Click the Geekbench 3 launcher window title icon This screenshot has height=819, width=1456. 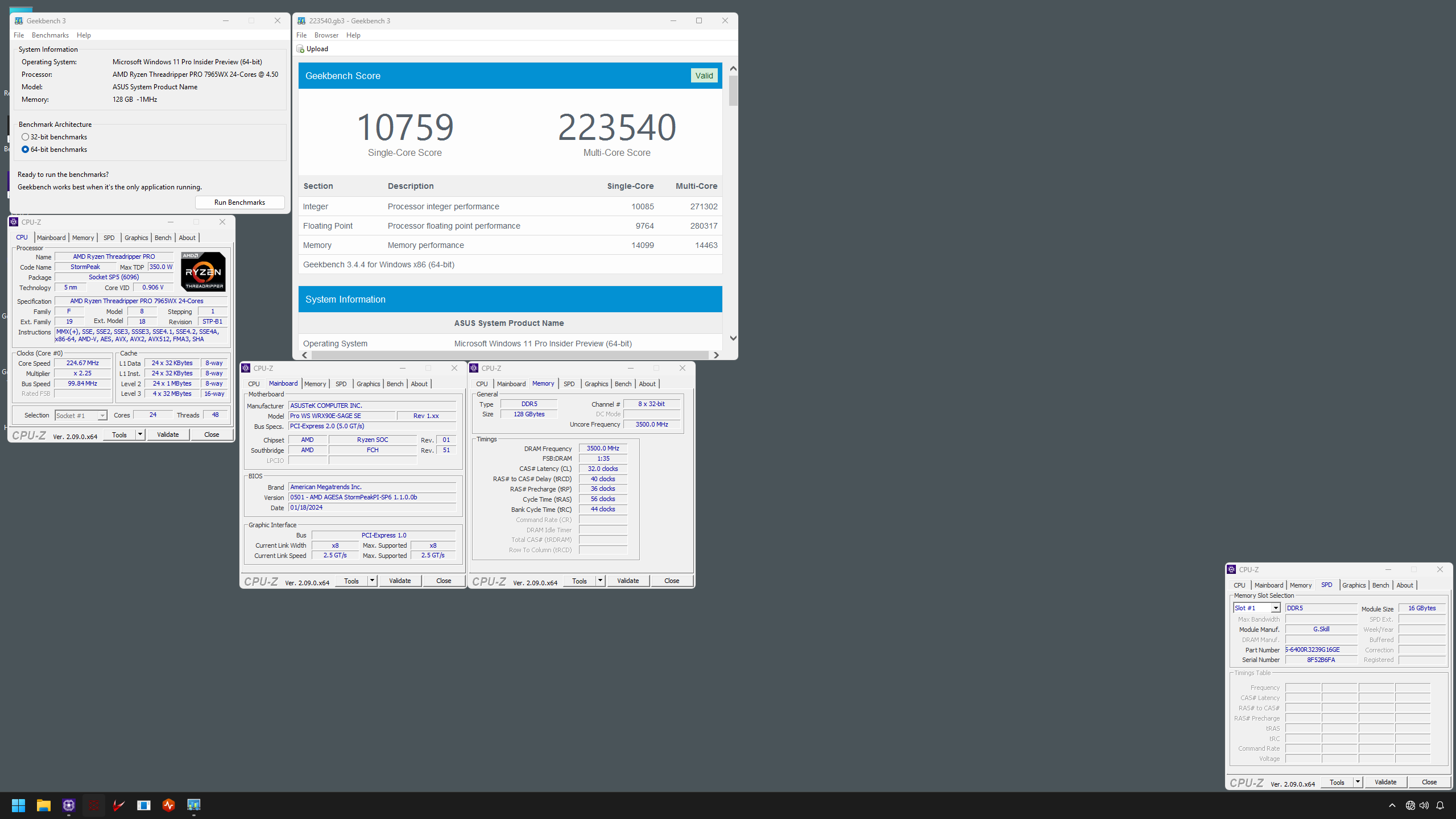(x=19, y=20)
